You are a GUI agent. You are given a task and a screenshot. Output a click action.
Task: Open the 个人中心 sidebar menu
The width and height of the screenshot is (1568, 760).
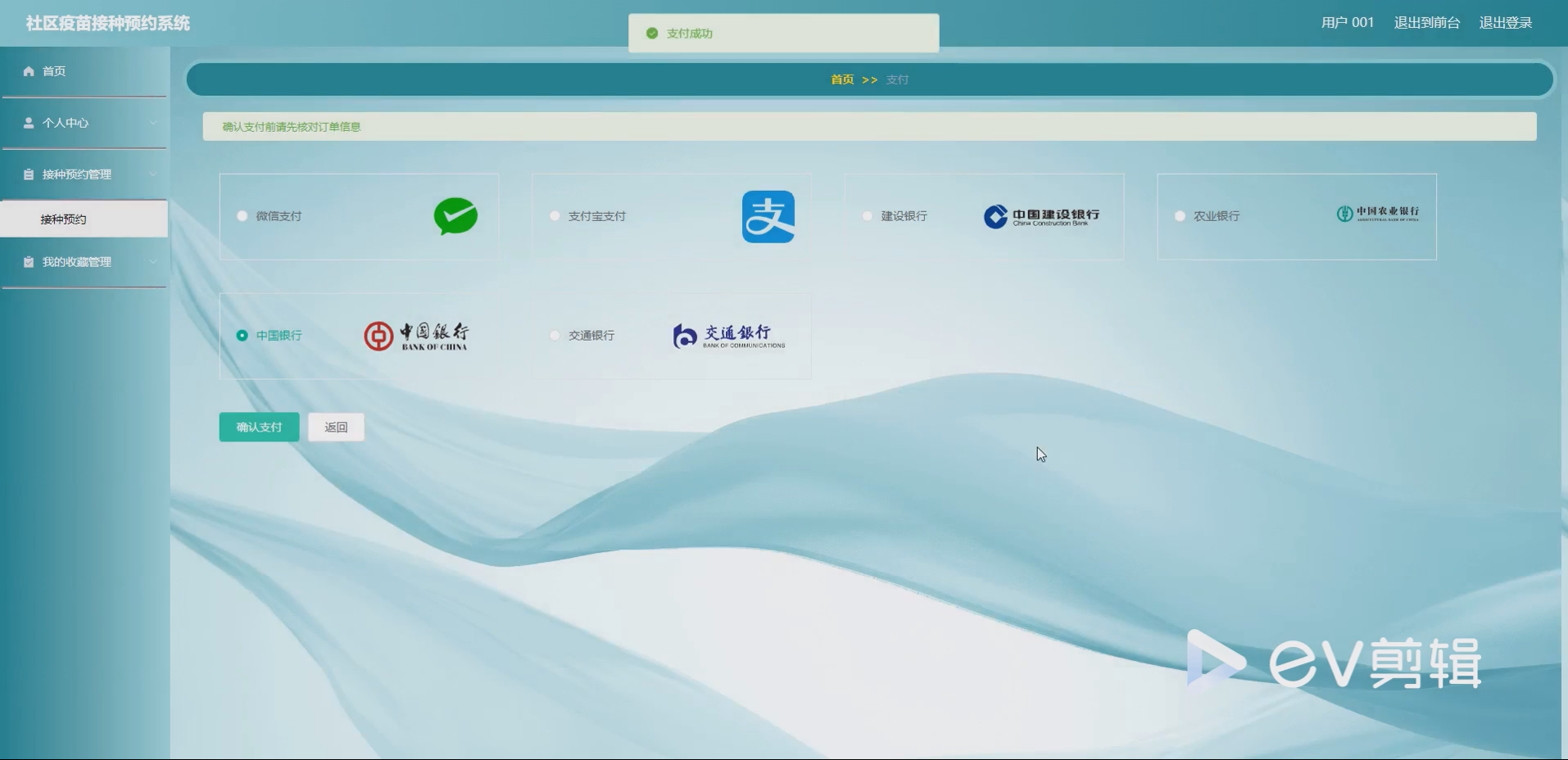coord(84,123)
